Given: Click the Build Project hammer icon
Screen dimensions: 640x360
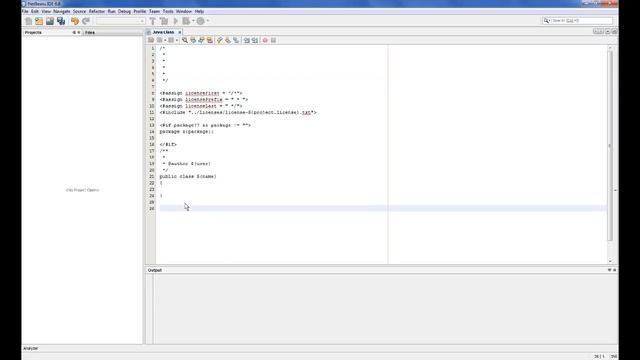Looking at the screenshot, I should click(153, 21).
